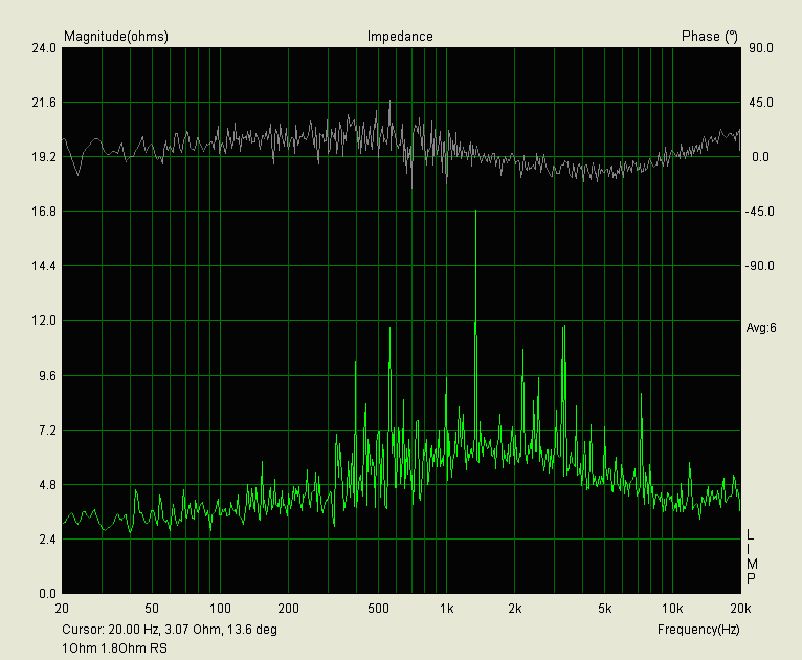Click the 100 frequency axis label
Viewport: 802px width, 660px height.
220,608
